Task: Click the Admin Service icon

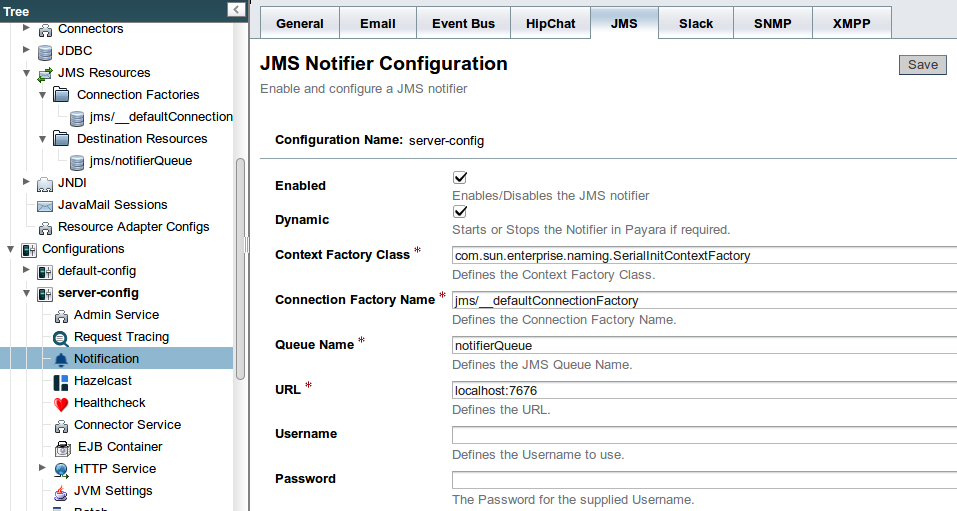Action: 61,316
